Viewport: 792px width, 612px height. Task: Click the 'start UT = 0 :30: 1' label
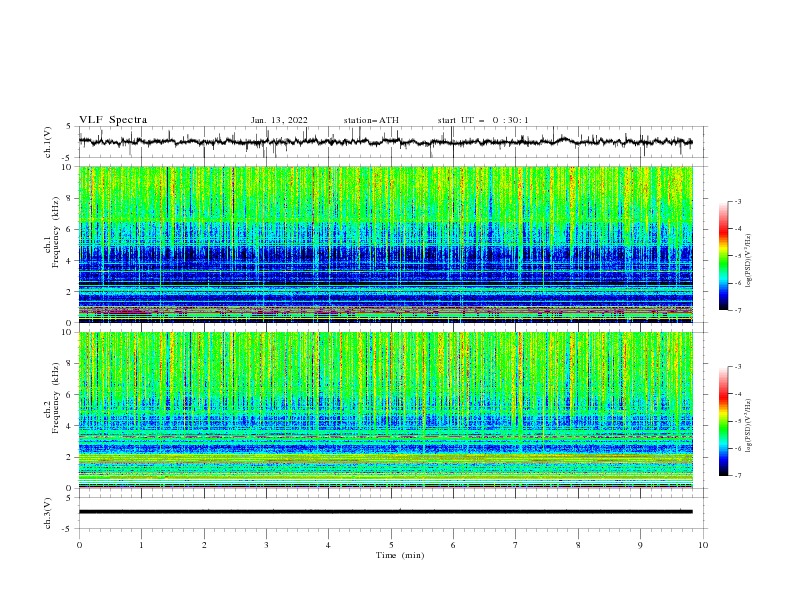pyautogui.click(x=483, y=120)
